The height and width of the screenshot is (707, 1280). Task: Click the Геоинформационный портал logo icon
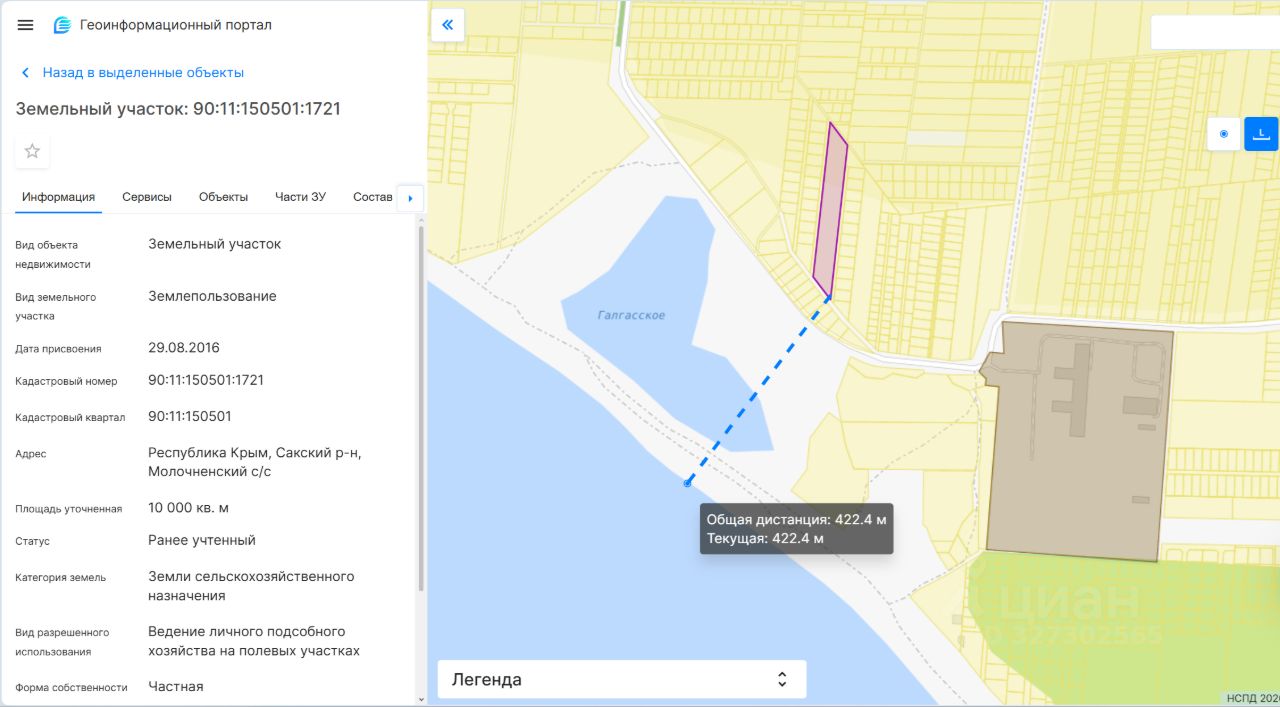62,25
